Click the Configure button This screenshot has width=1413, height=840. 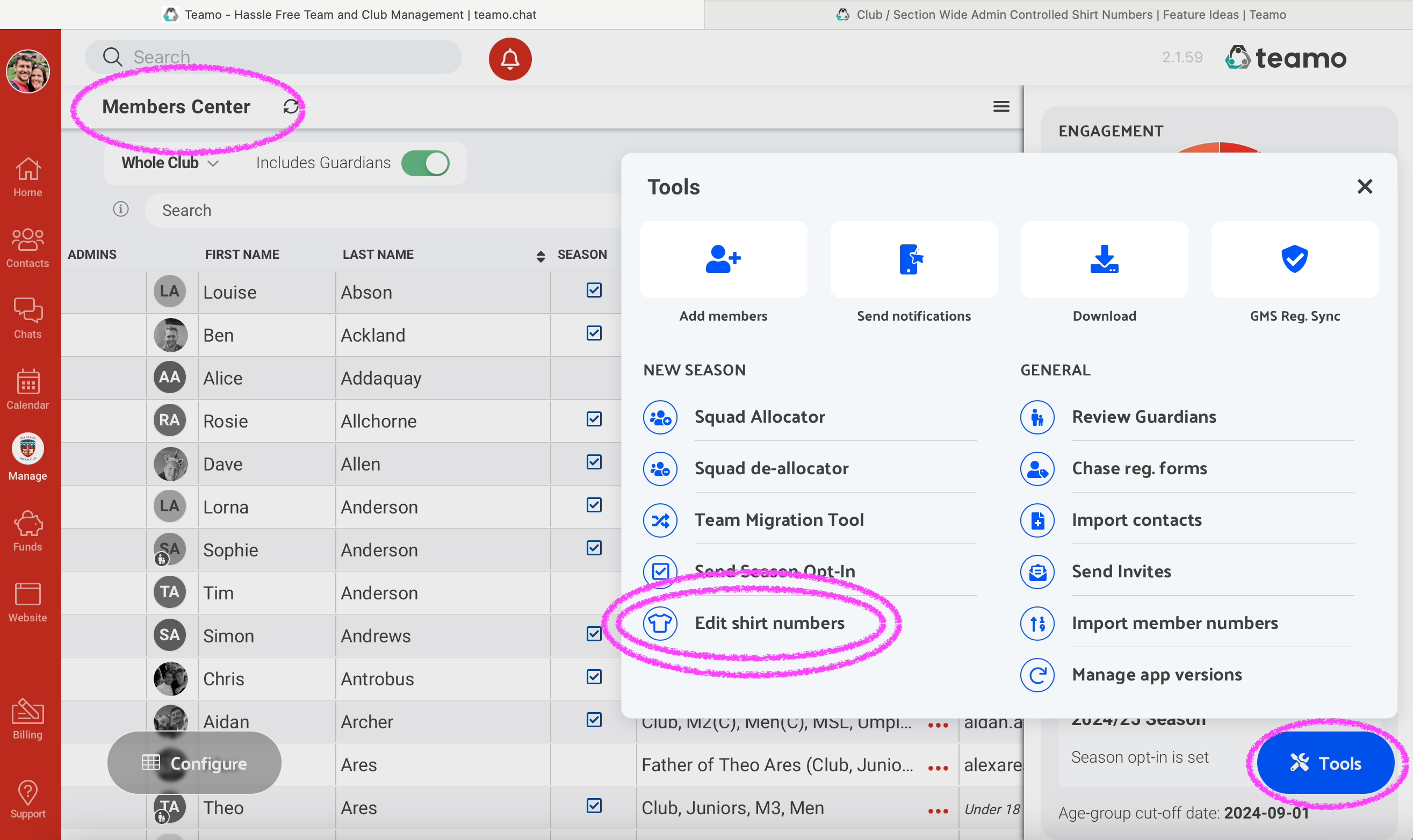[194, 763]
